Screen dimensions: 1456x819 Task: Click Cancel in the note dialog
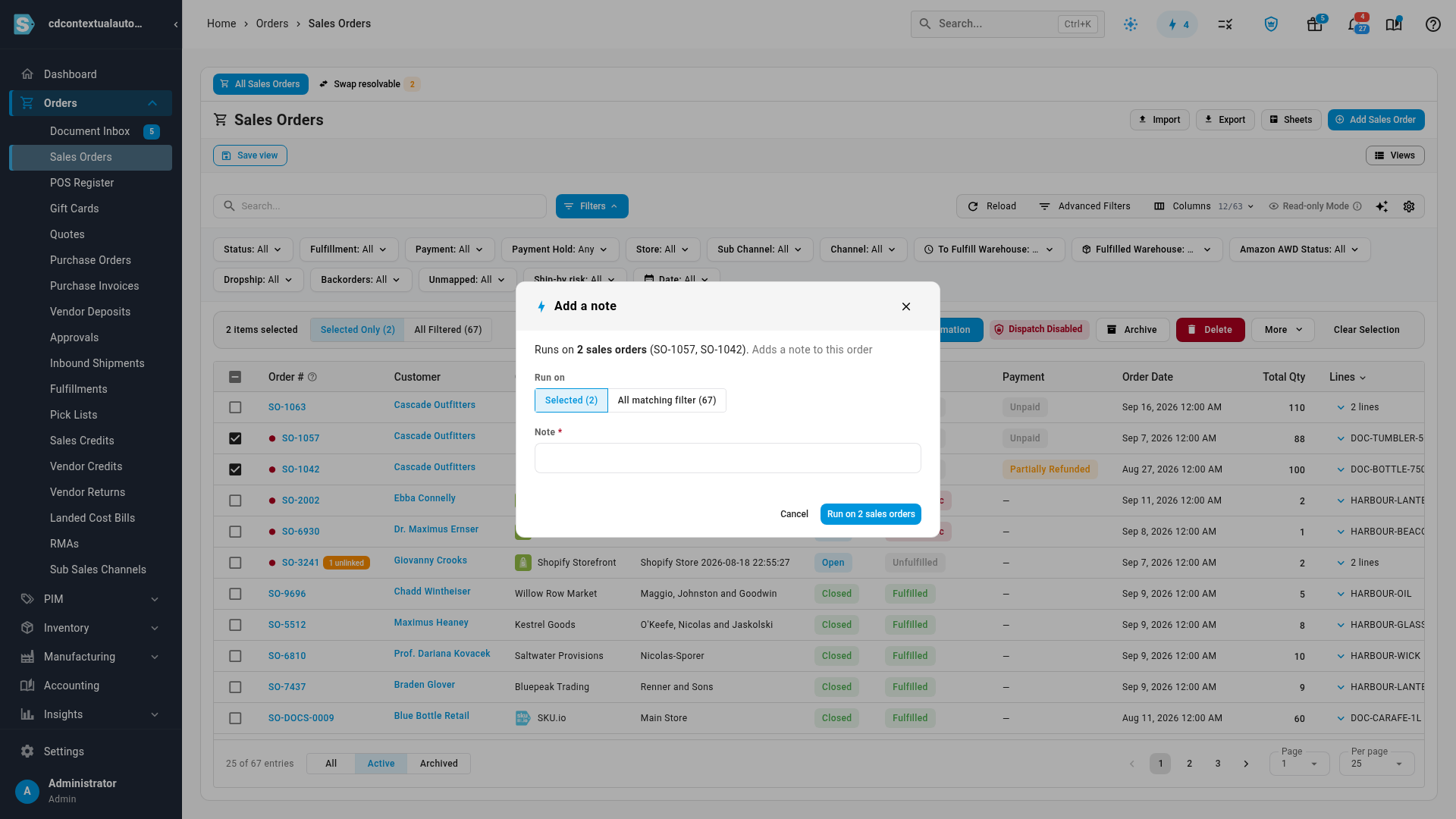click(x=794, y=514)
